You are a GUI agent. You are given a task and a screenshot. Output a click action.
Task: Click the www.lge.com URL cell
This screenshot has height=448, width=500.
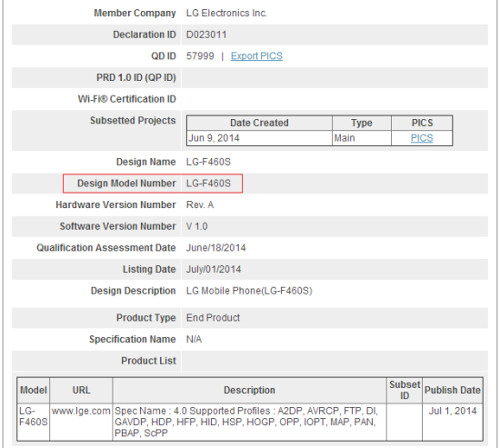coord(81,422)
